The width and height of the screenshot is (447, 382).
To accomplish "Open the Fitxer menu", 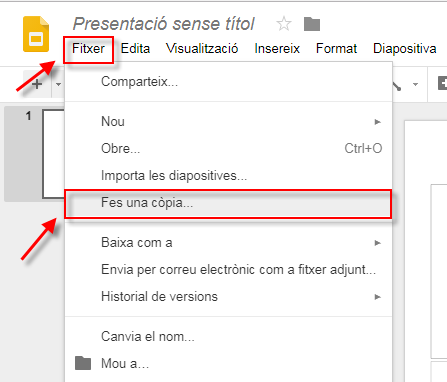I will click(x=88, y=49).
